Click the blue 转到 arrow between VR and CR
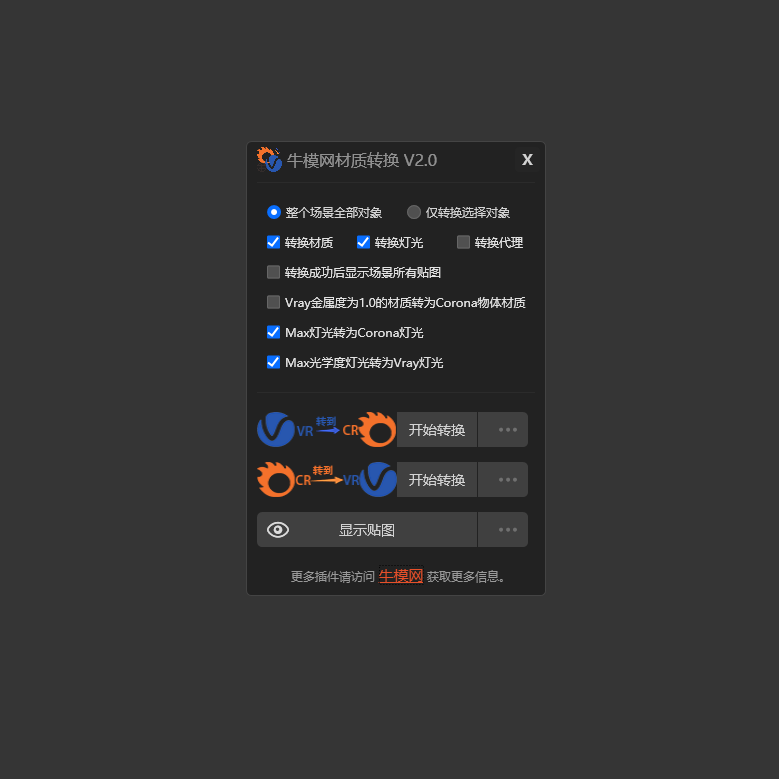This screenshot has width=779, height=779. [x=327, y=426]
